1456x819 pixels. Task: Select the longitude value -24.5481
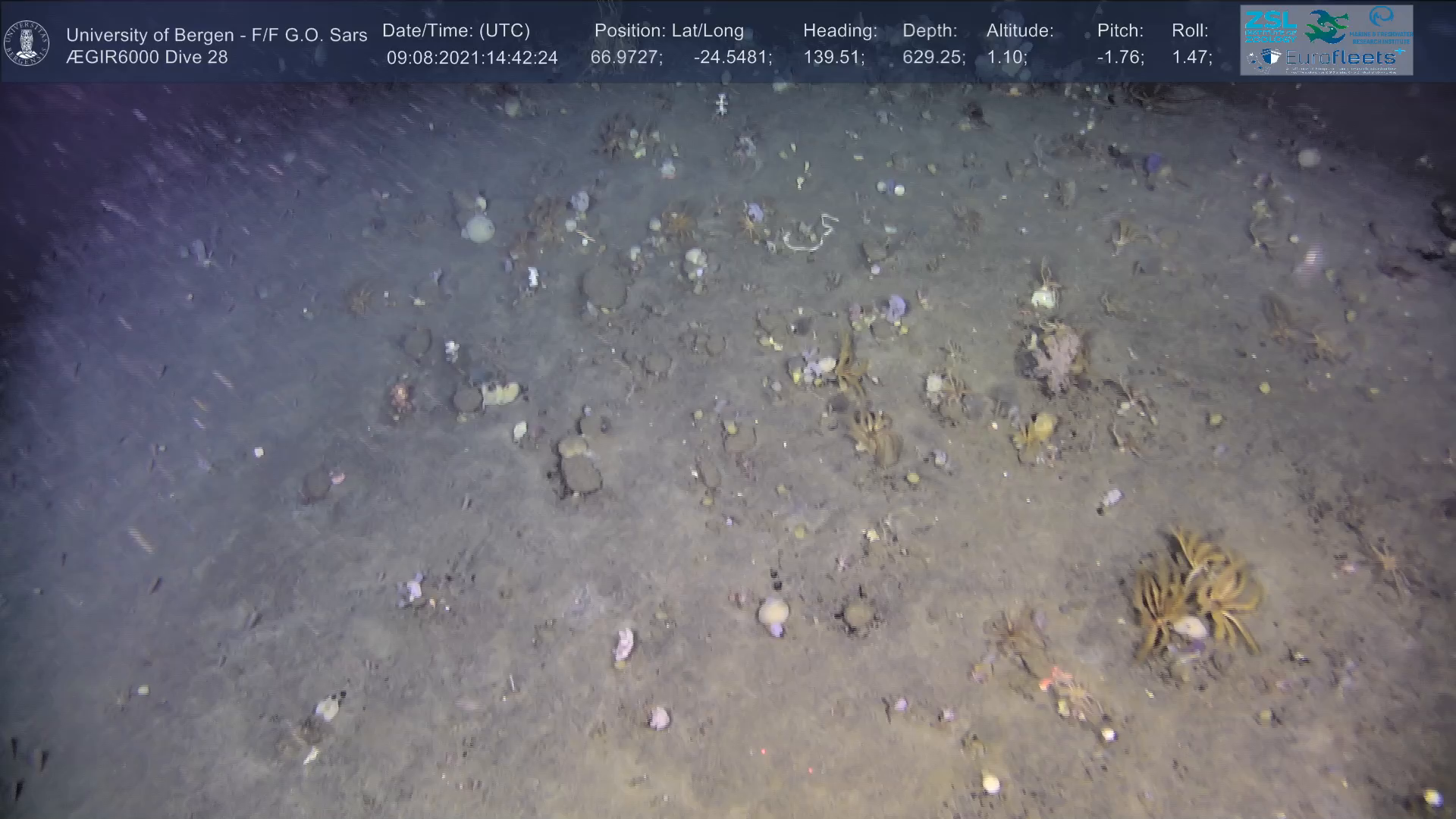pos(732,58)
